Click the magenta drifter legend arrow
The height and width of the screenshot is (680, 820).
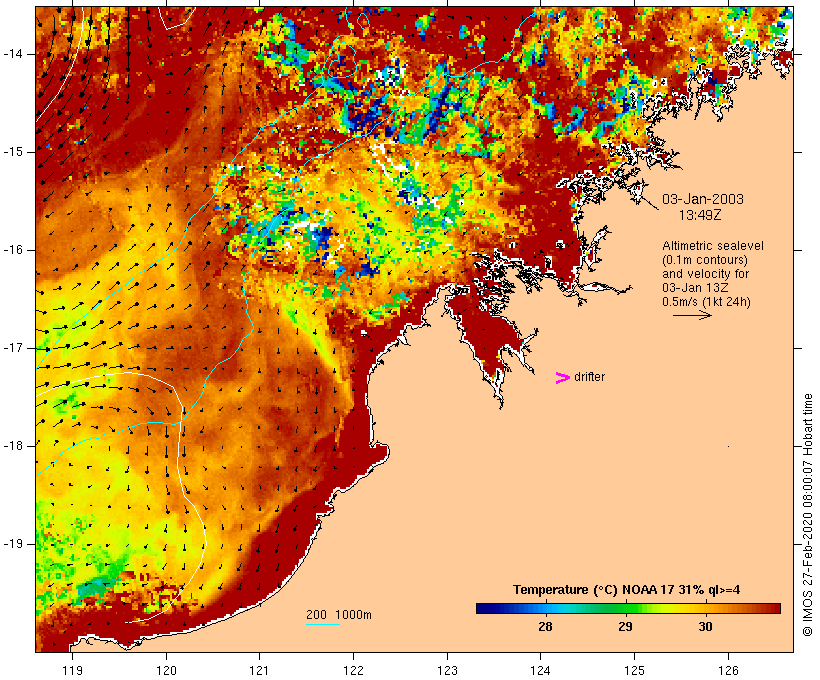click(x=563, y=378)
